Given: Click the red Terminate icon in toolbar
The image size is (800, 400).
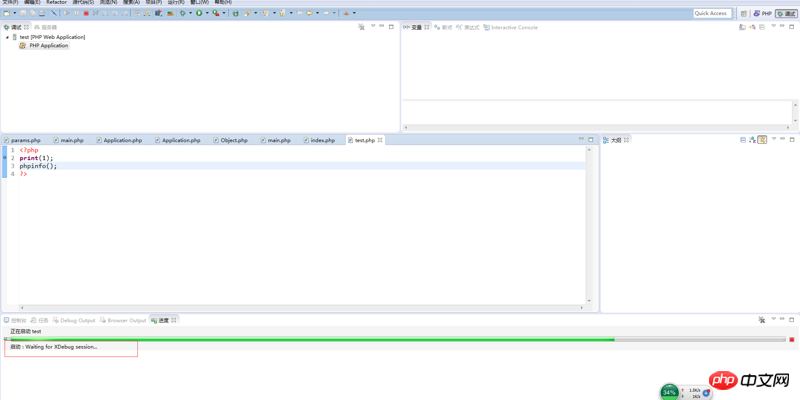Looking at the screenshot, I should pyautogui.click(x=86, y=13).
